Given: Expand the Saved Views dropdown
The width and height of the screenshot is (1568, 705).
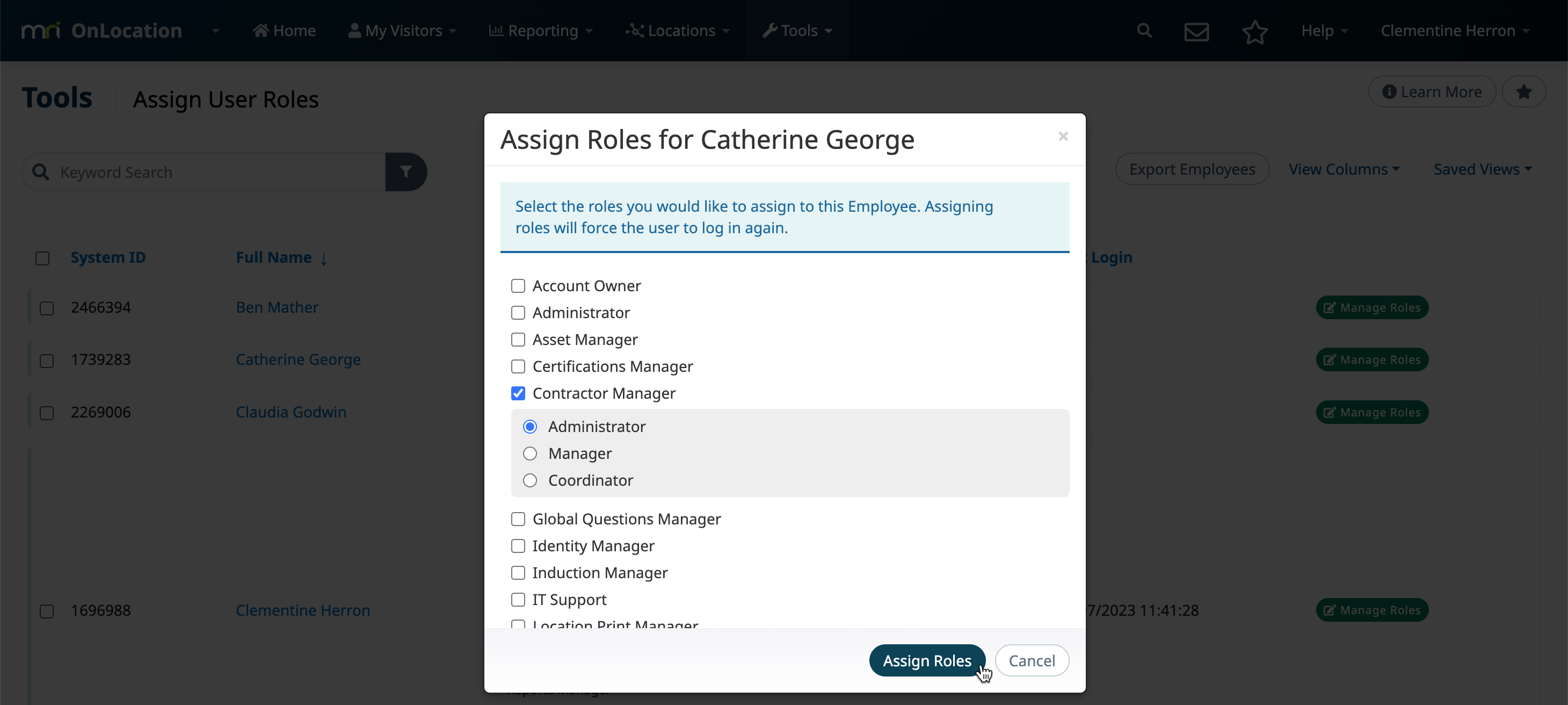Looking at the screenshot, I should pos(1483,169).
